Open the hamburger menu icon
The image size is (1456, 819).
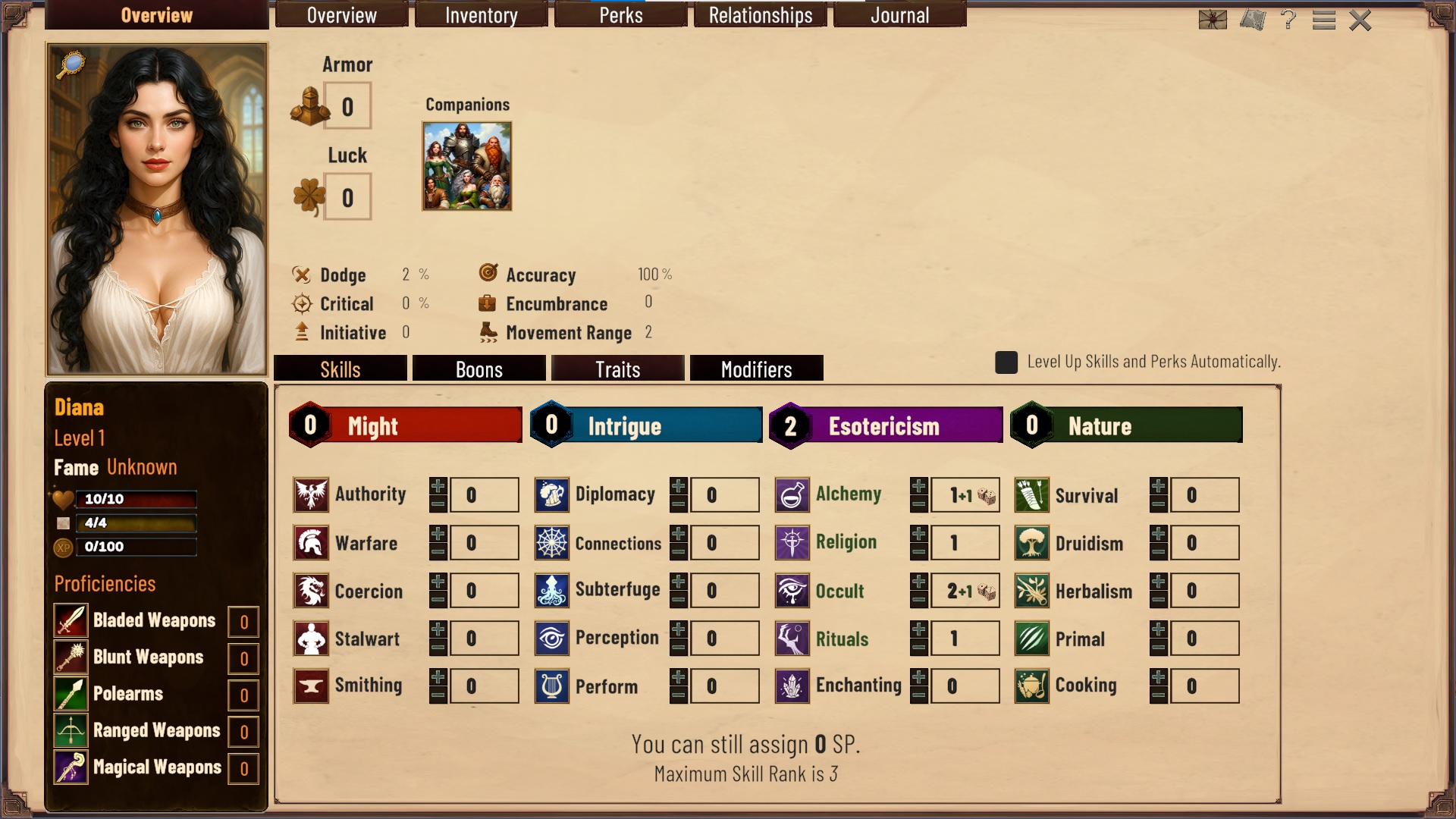1324,20
